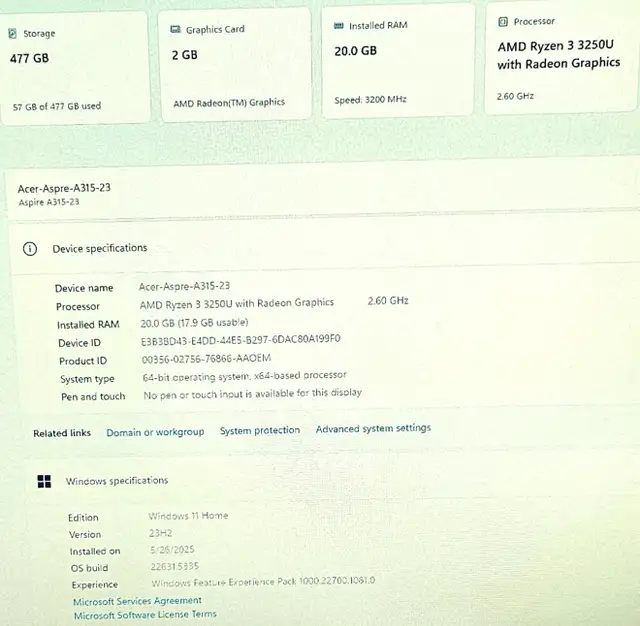
Task: Click the Processor chip icon
Action: [x=503, y=22]
